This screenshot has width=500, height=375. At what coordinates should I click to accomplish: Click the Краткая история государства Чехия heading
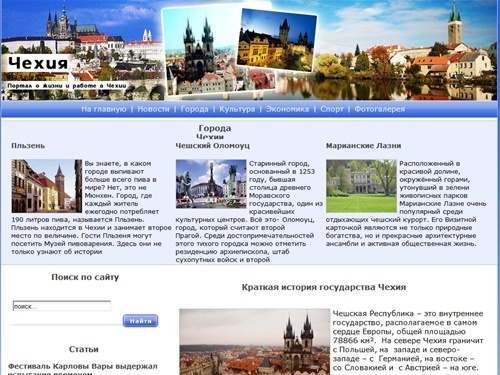324,287
